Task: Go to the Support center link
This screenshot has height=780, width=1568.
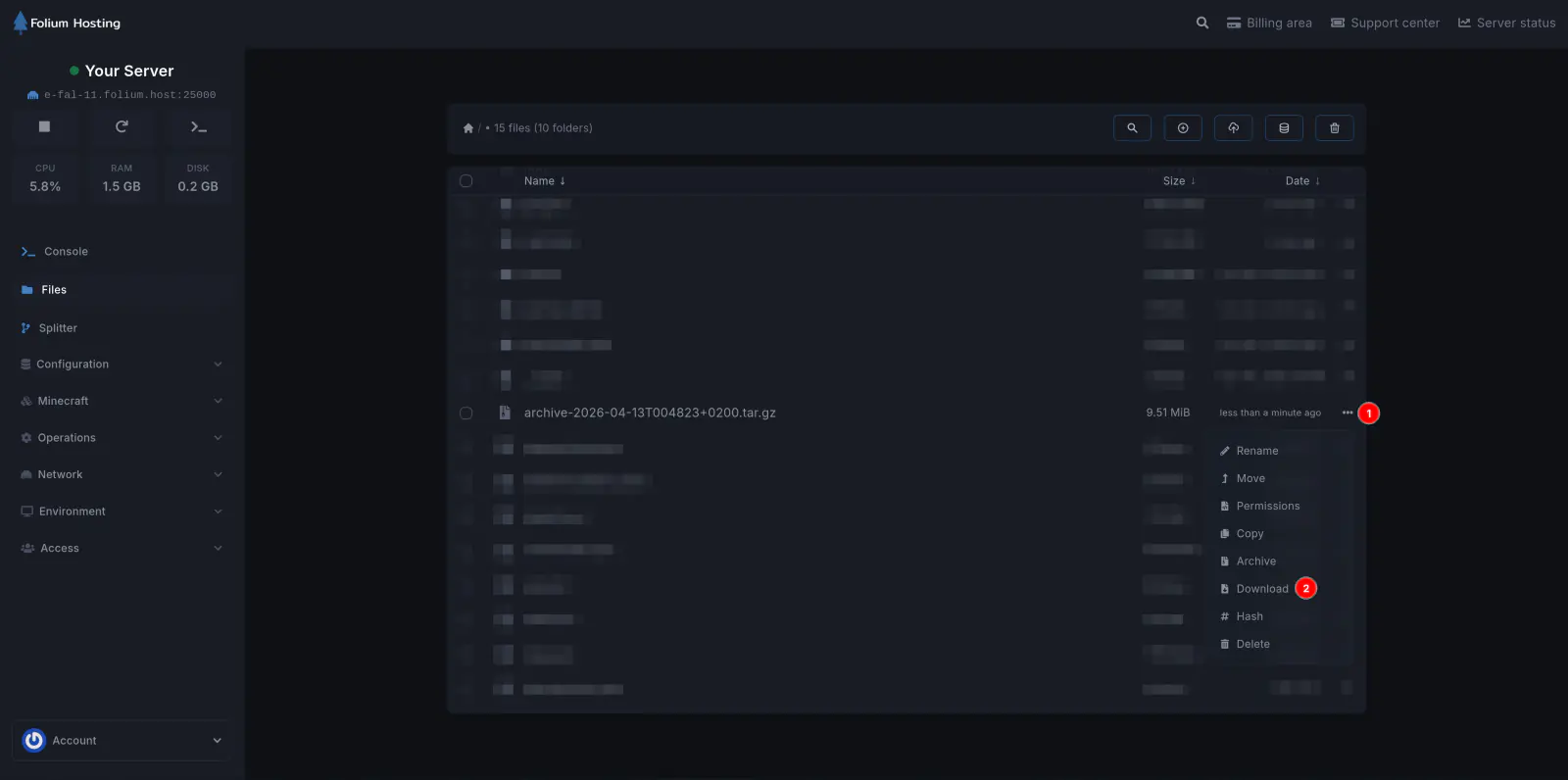Action: 1385,24
